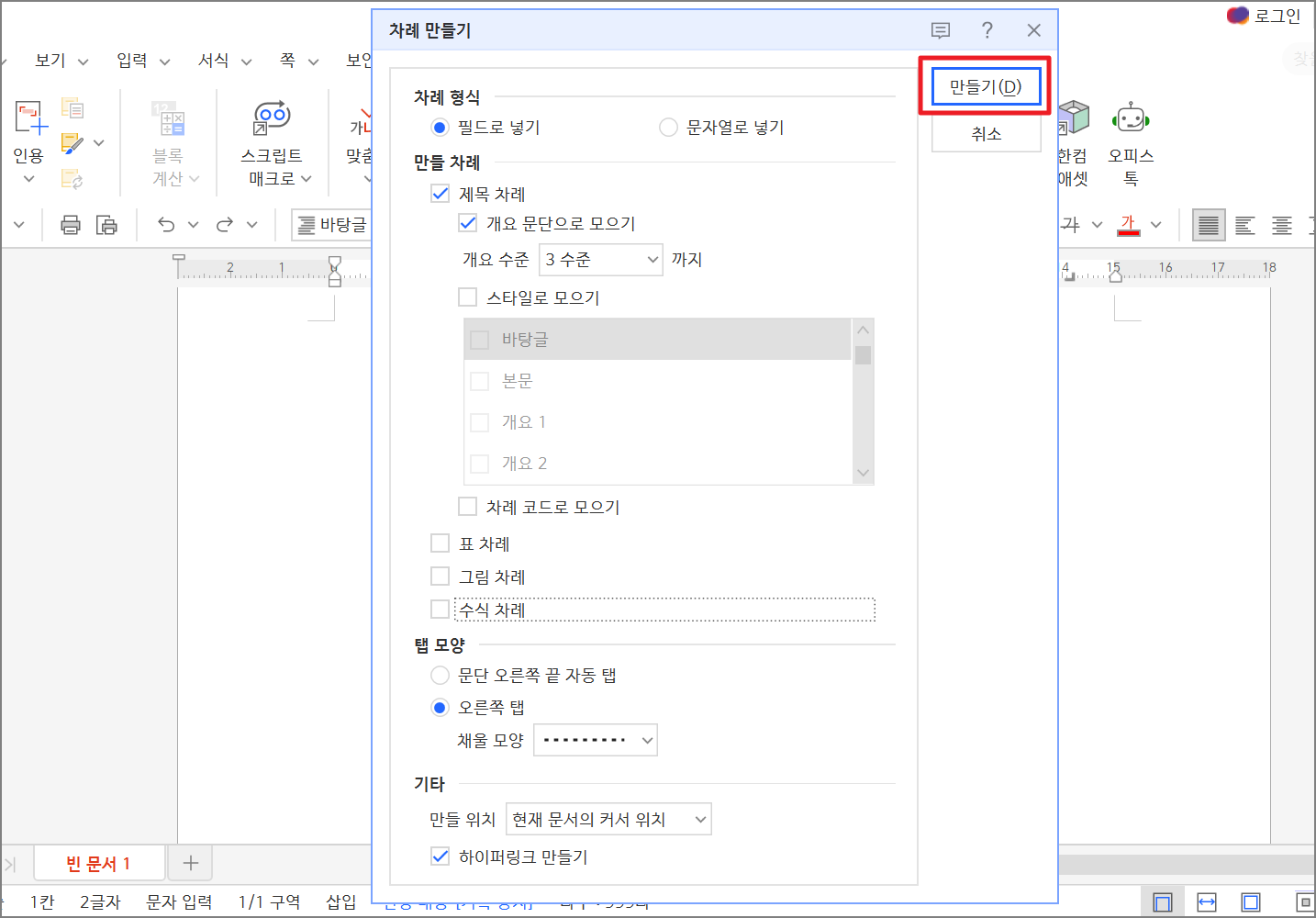The height and width of the screenshot is (918, 1316).
Task: Click the center alignment icon
Action: click(x=1282, y=224)
